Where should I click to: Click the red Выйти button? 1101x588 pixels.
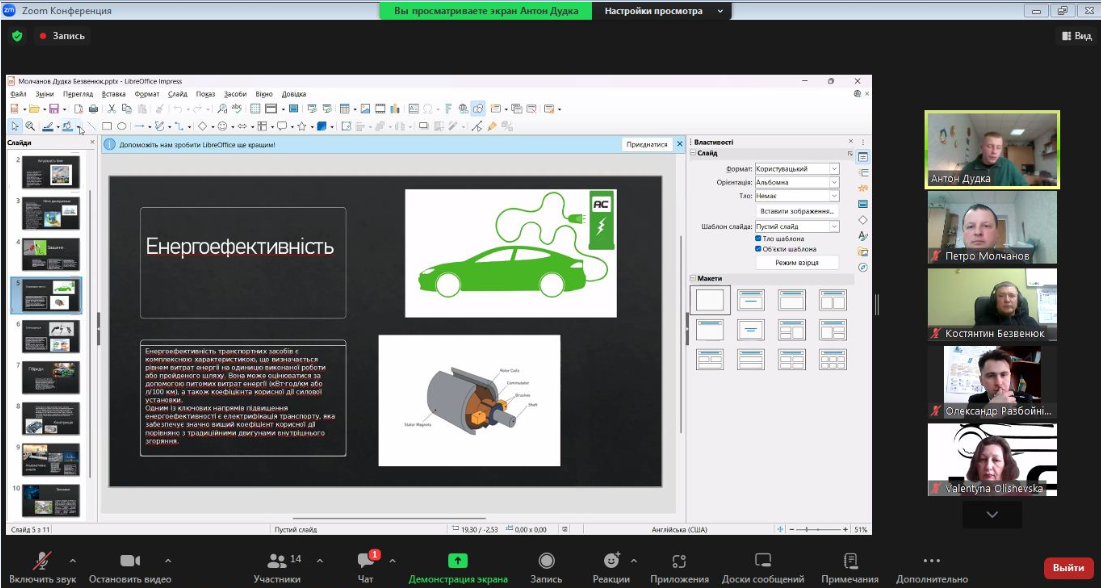pyautogui.click(x=1068, y=567)
